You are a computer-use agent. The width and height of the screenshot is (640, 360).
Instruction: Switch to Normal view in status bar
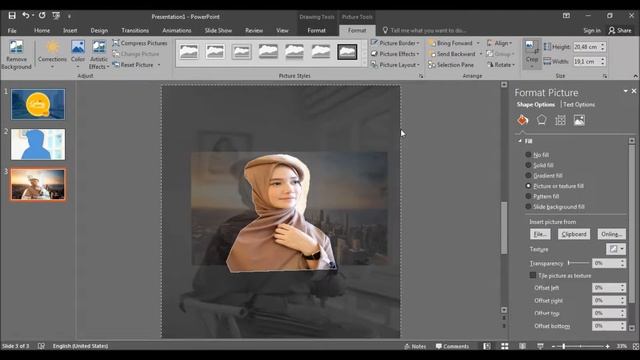(487, 346)
